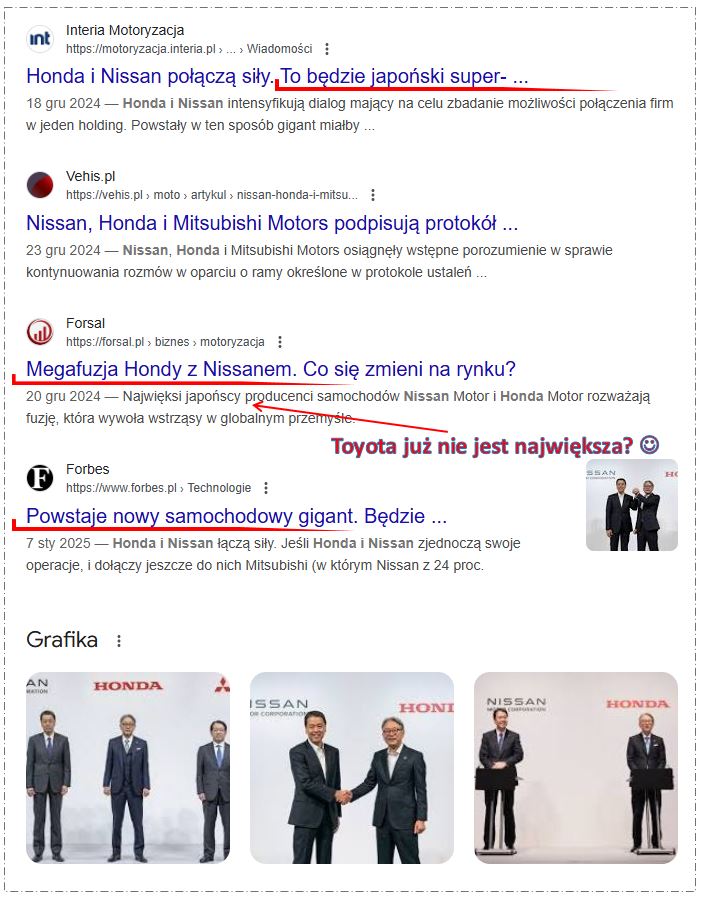The width and height of the screenshot is (702, 899).
Task: Click the Interia Motoryzacja site favicon
Action: pos(40,39)
